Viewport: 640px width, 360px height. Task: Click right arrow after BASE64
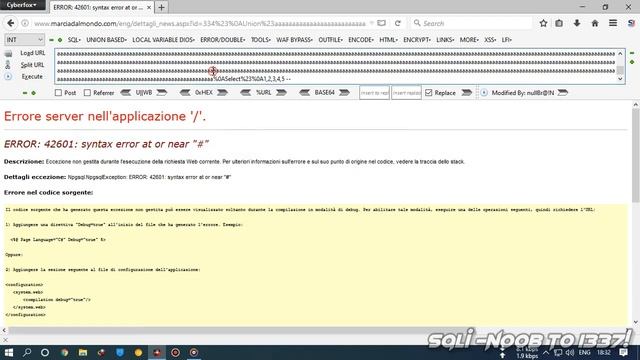tap(344, 93)
